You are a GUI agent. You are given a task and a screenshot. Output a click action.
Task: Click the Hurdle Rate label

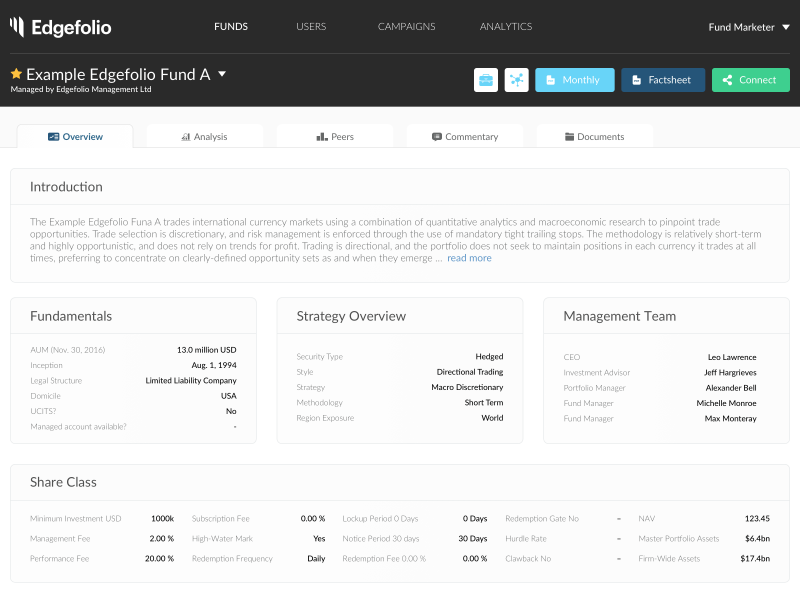[x=526, y=538]
